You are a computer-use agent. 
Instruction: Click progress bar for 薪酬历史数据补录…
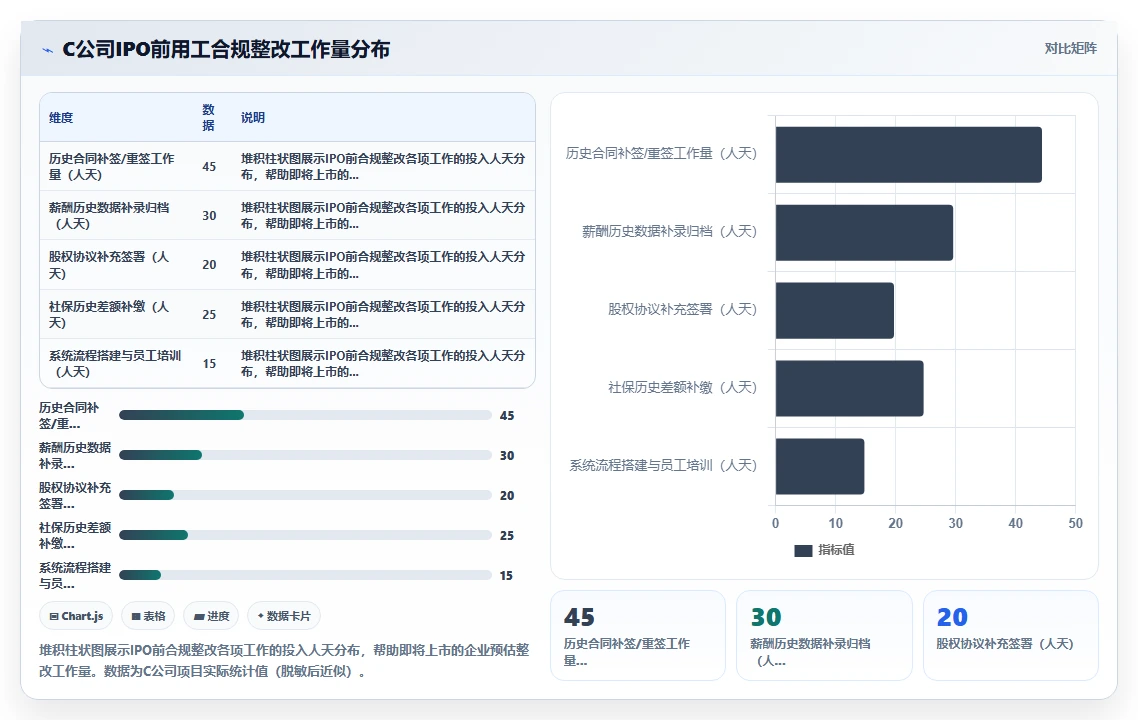pos(306,455)
